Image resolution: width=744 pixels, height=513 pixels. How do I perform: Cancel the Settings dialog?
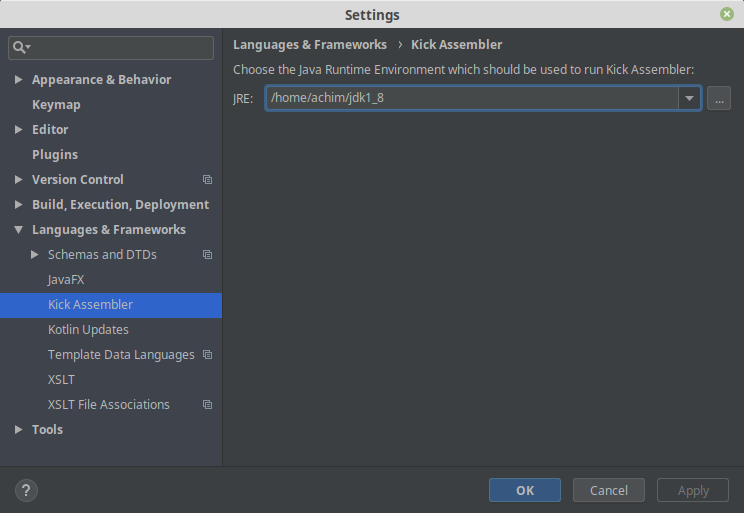609,490
